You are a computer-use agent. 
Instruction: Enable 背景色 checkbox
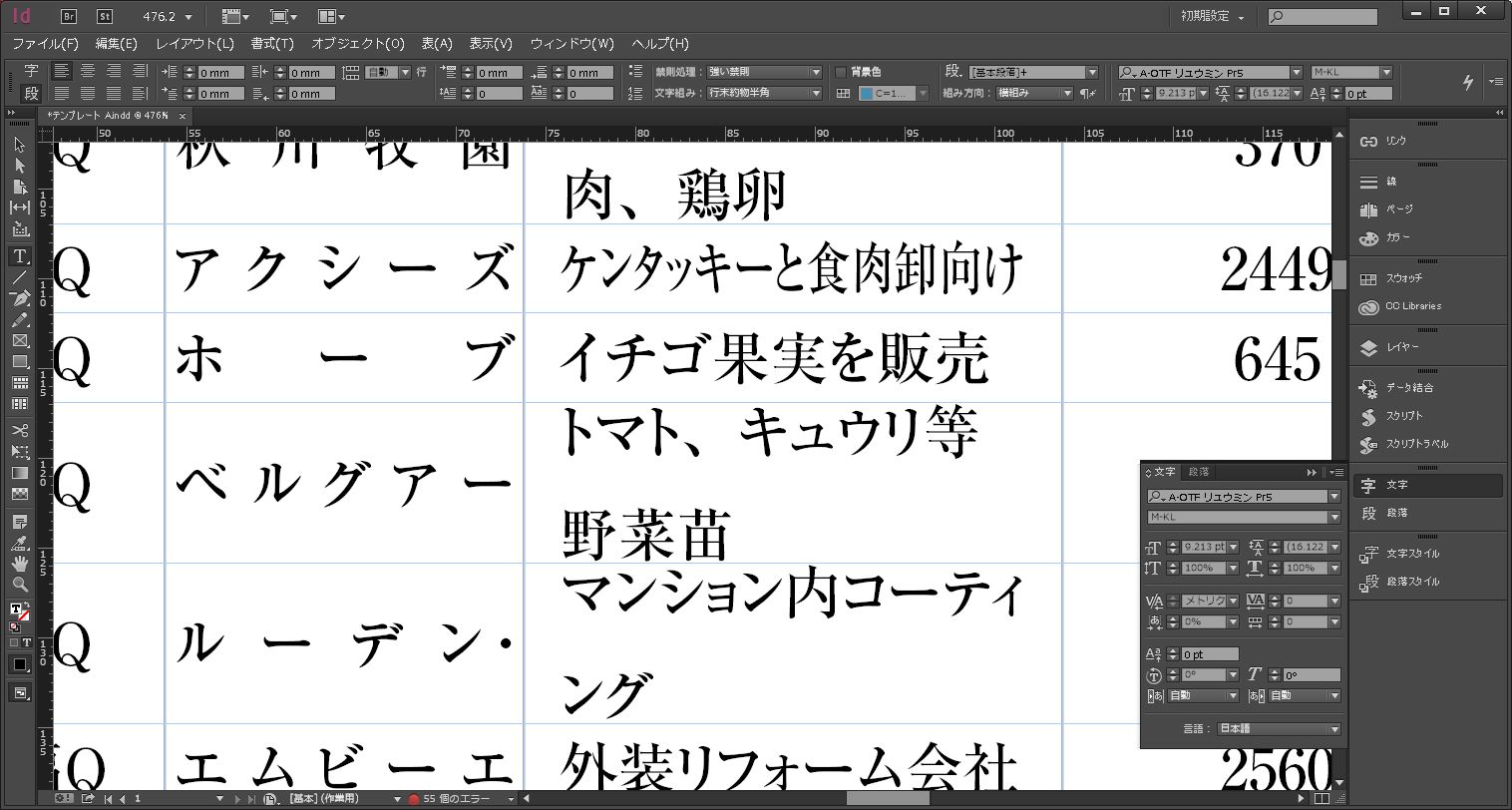click(x=841, y=72)
